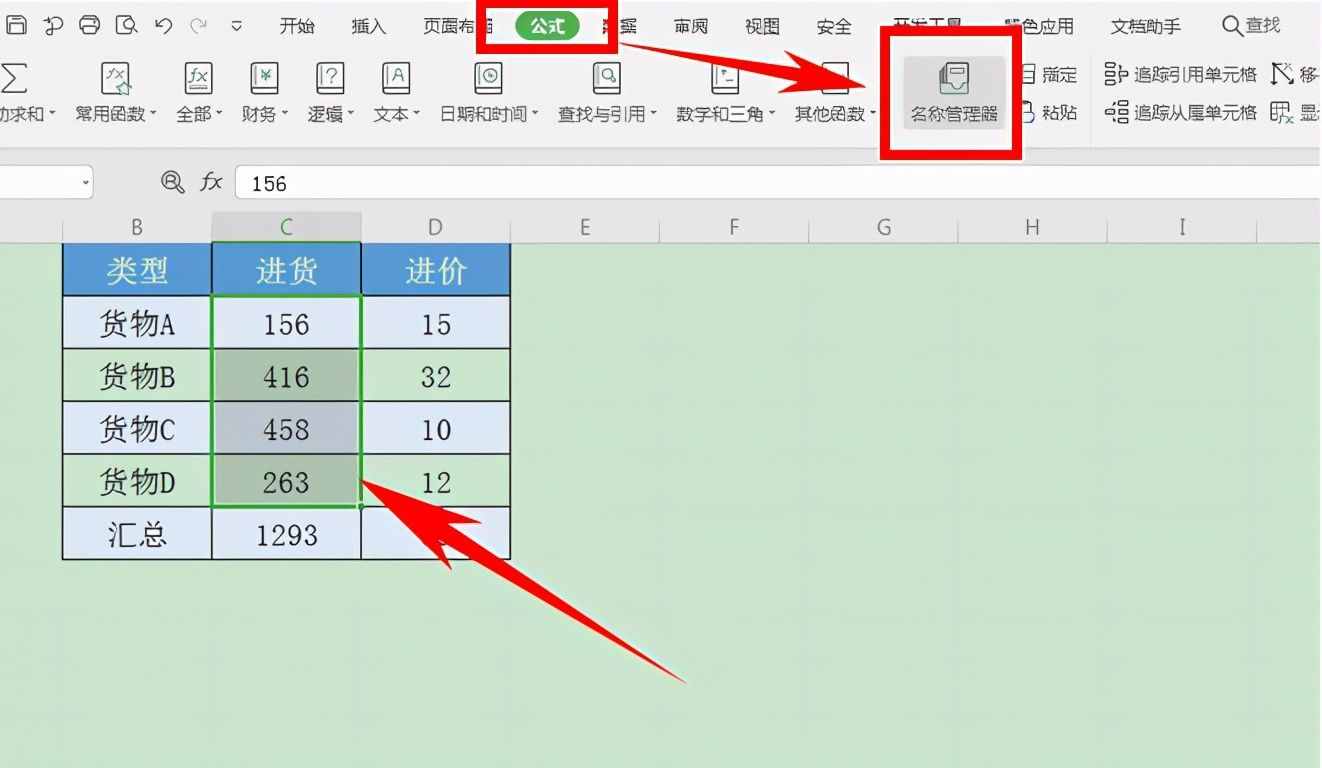
Task: Select column G header
Action: tap(883, 228)
